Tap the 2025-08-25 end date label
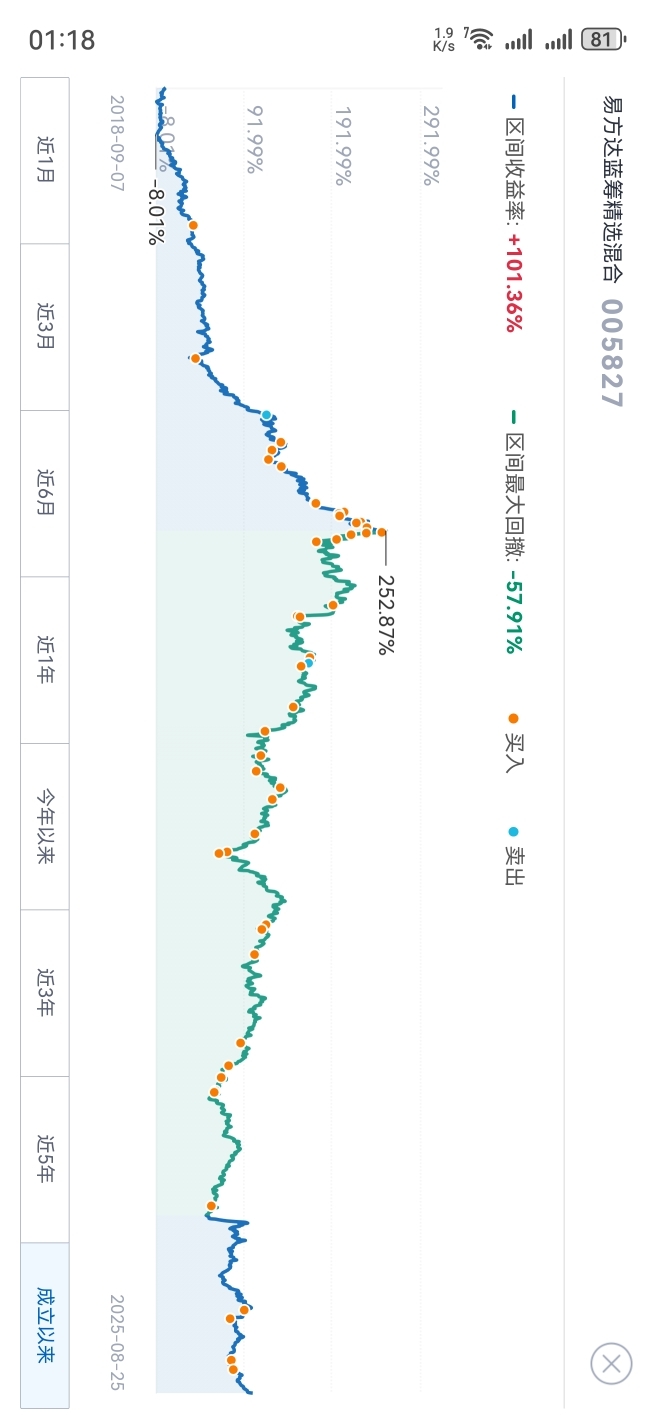Viewport: 658px width, 1416px height. pyautogui.click(x=117, y=1343)
